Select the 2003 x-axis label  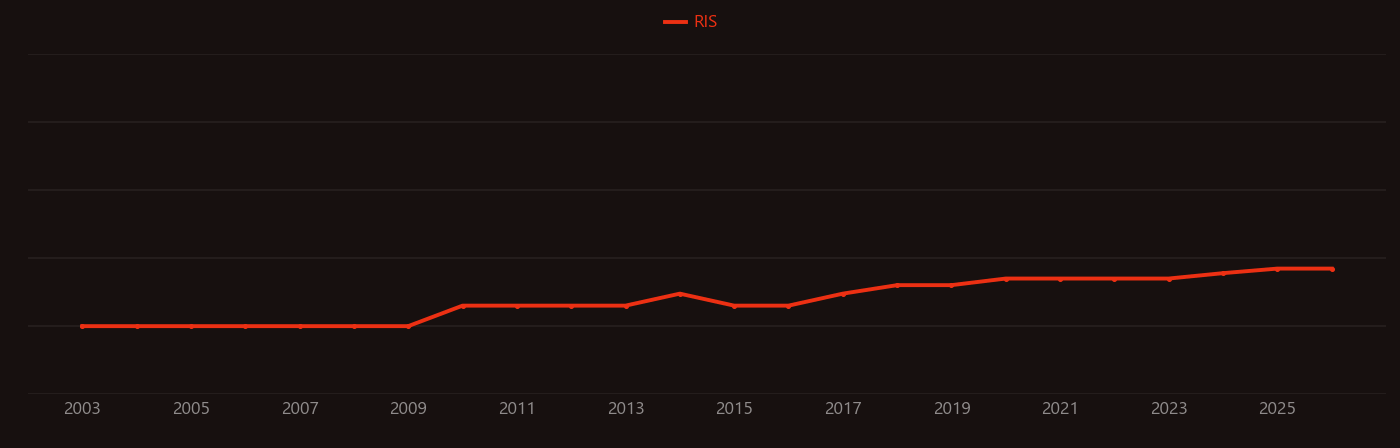click(x=82, y=409)
